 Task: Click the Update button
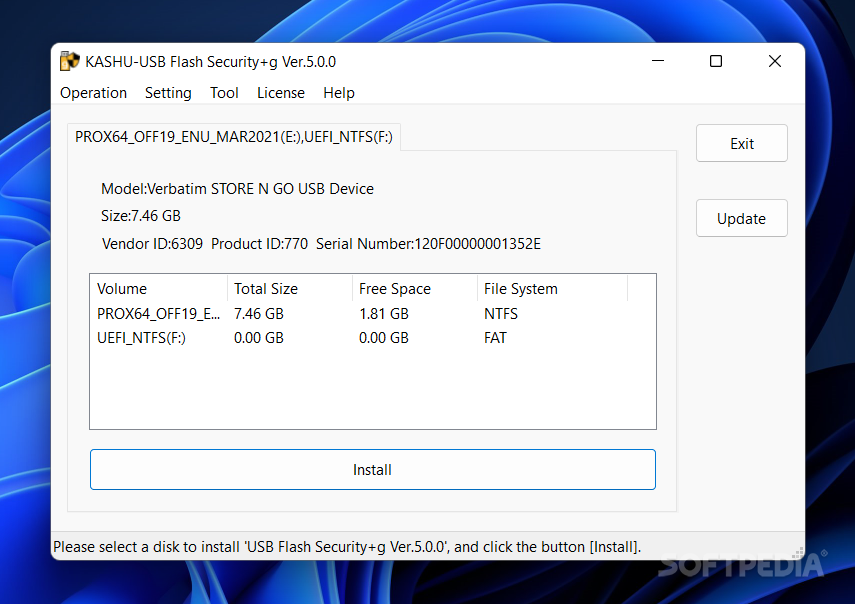coord(742,219)
